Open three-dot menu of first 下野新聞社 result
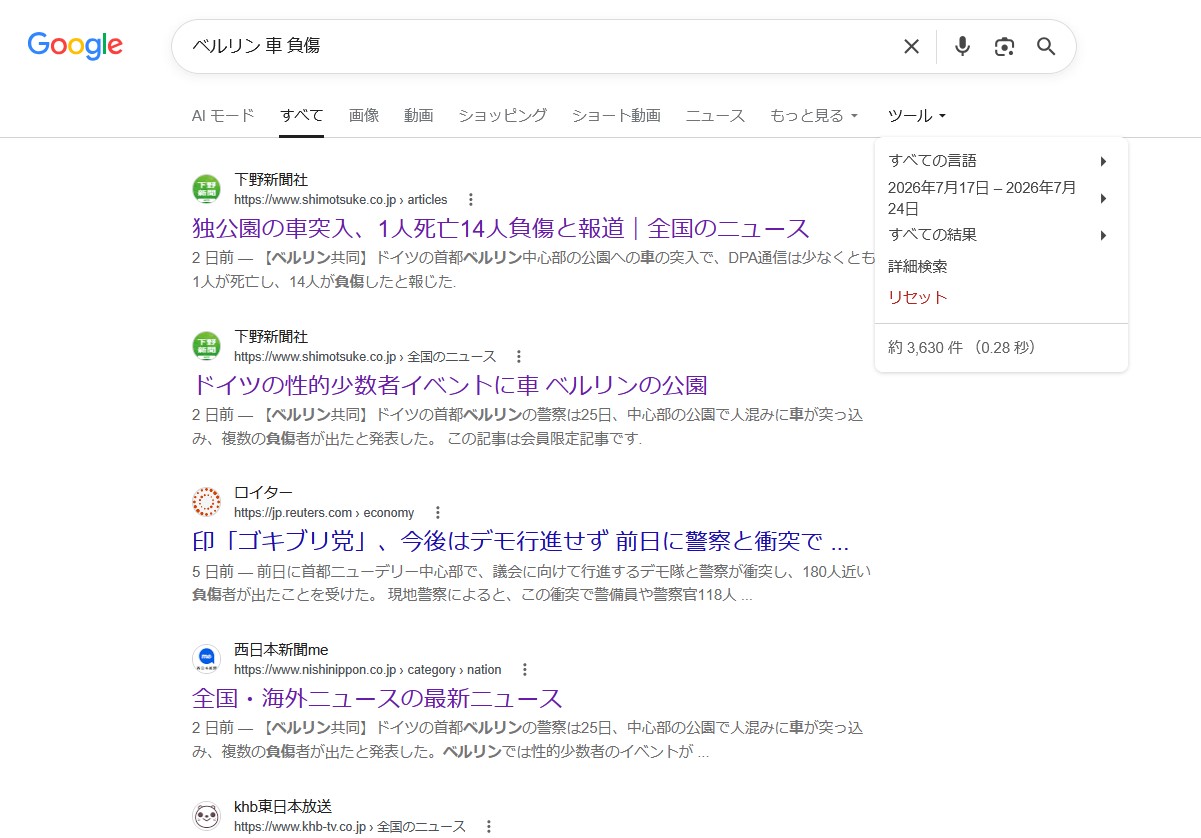The image size is (1201, 838). [471, 199]
